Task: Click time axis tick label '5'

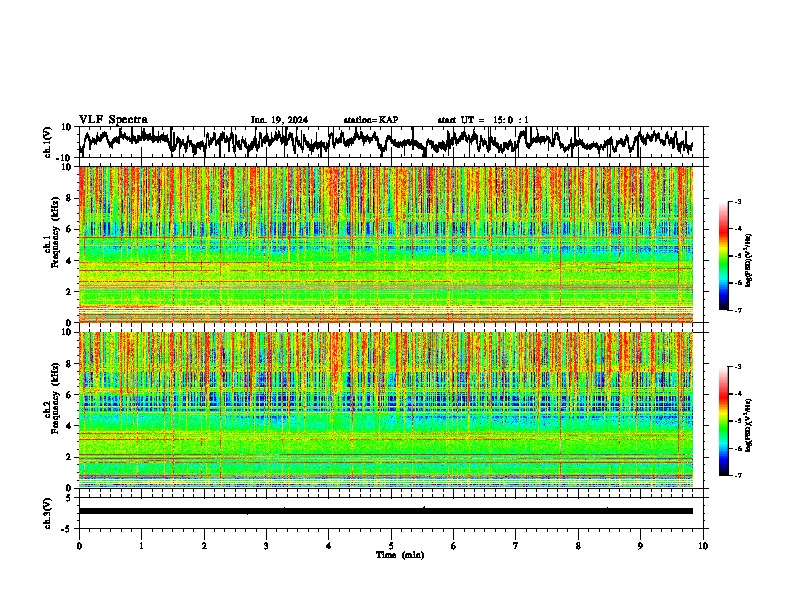Action: pos(391,546)
